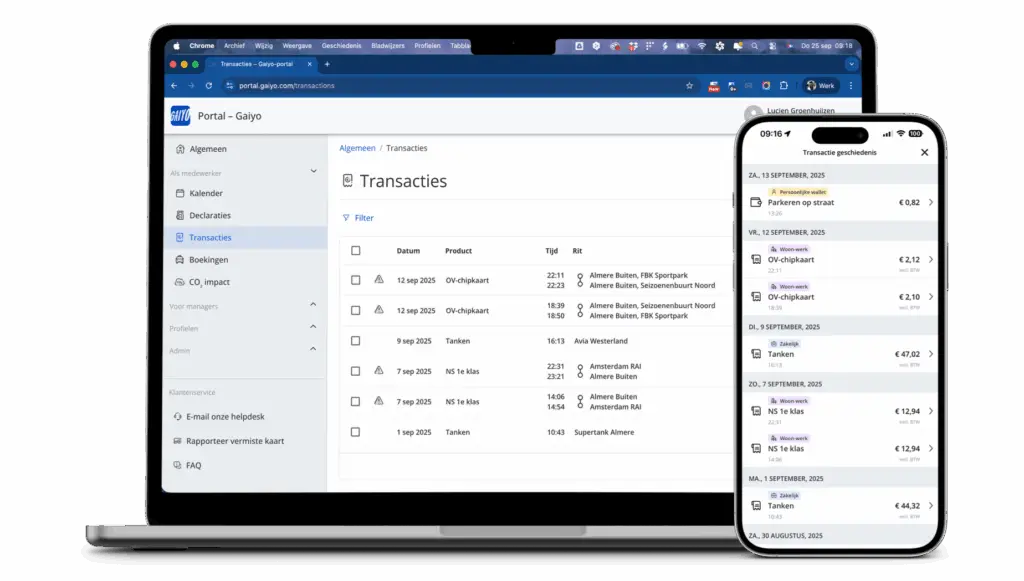The width and height of the screenshot is (1024, 581).
Task: Open Kalender in the sidebar
Action: point(199,193)
